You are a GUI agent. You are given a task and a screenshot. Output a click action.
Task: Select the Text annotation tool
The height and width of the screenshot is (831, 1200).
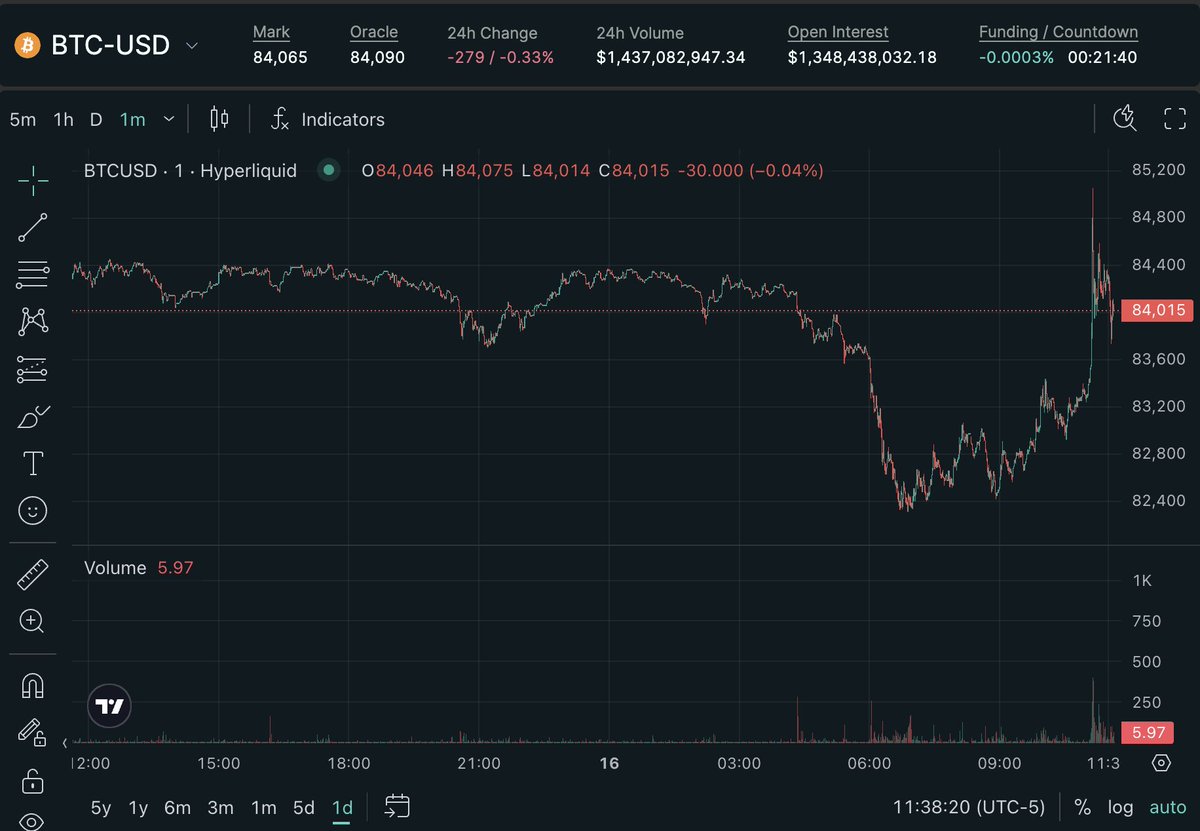pyautogui.click(x=33, y=463)
